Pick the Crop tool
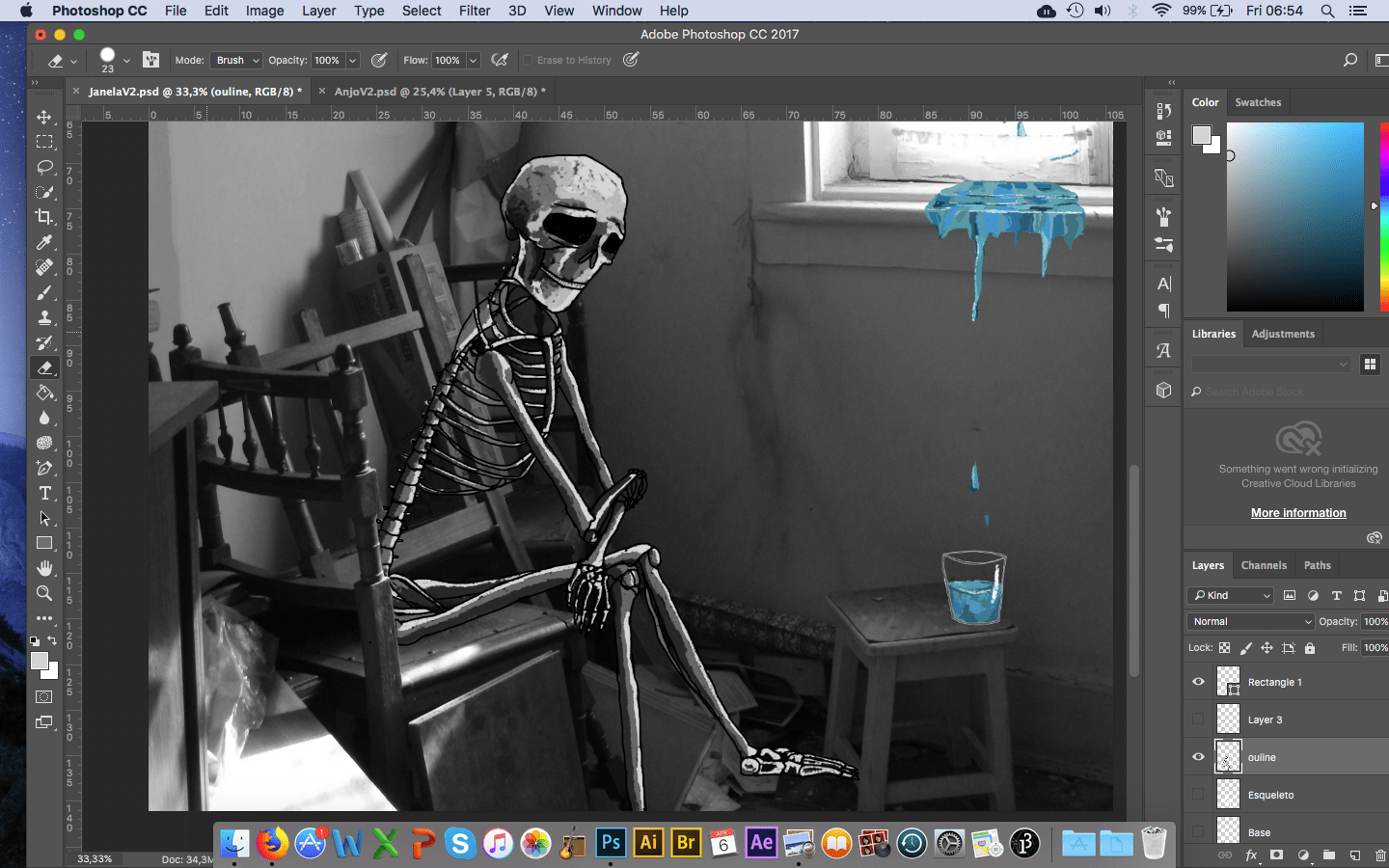The width and height of the screenshot is (1389, 868). pos(44,217)
